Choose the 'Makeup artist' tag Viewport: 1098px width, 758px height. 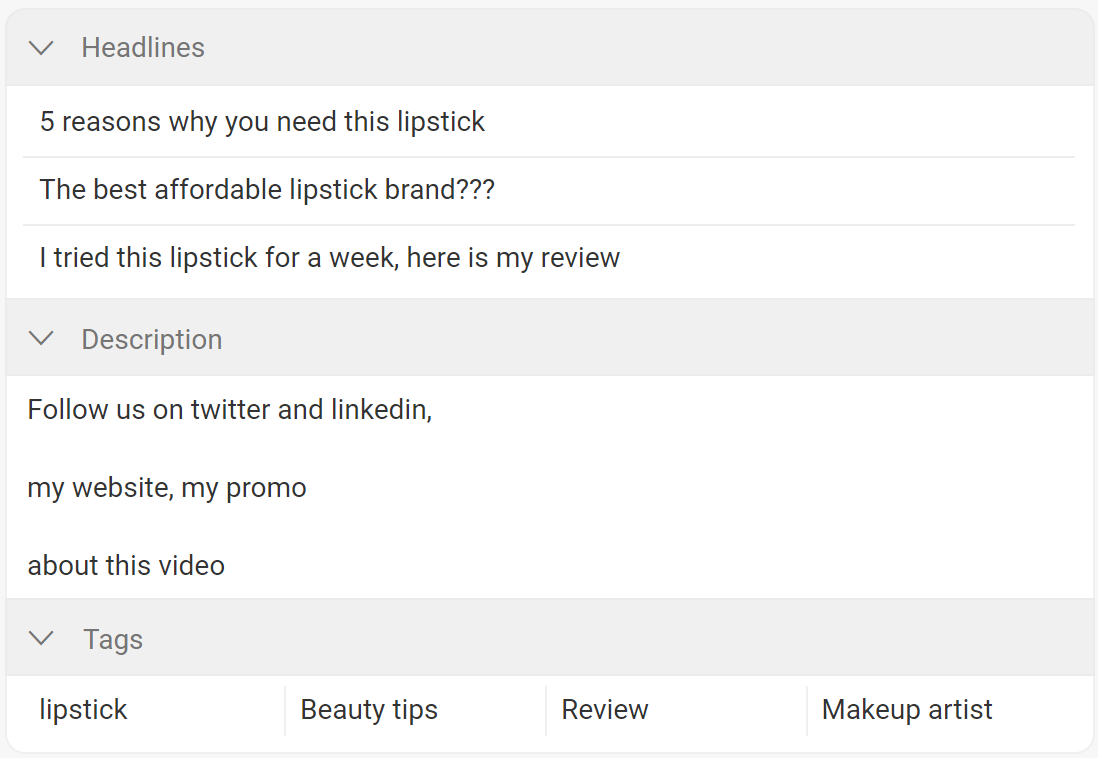click(x=907, y=710)
